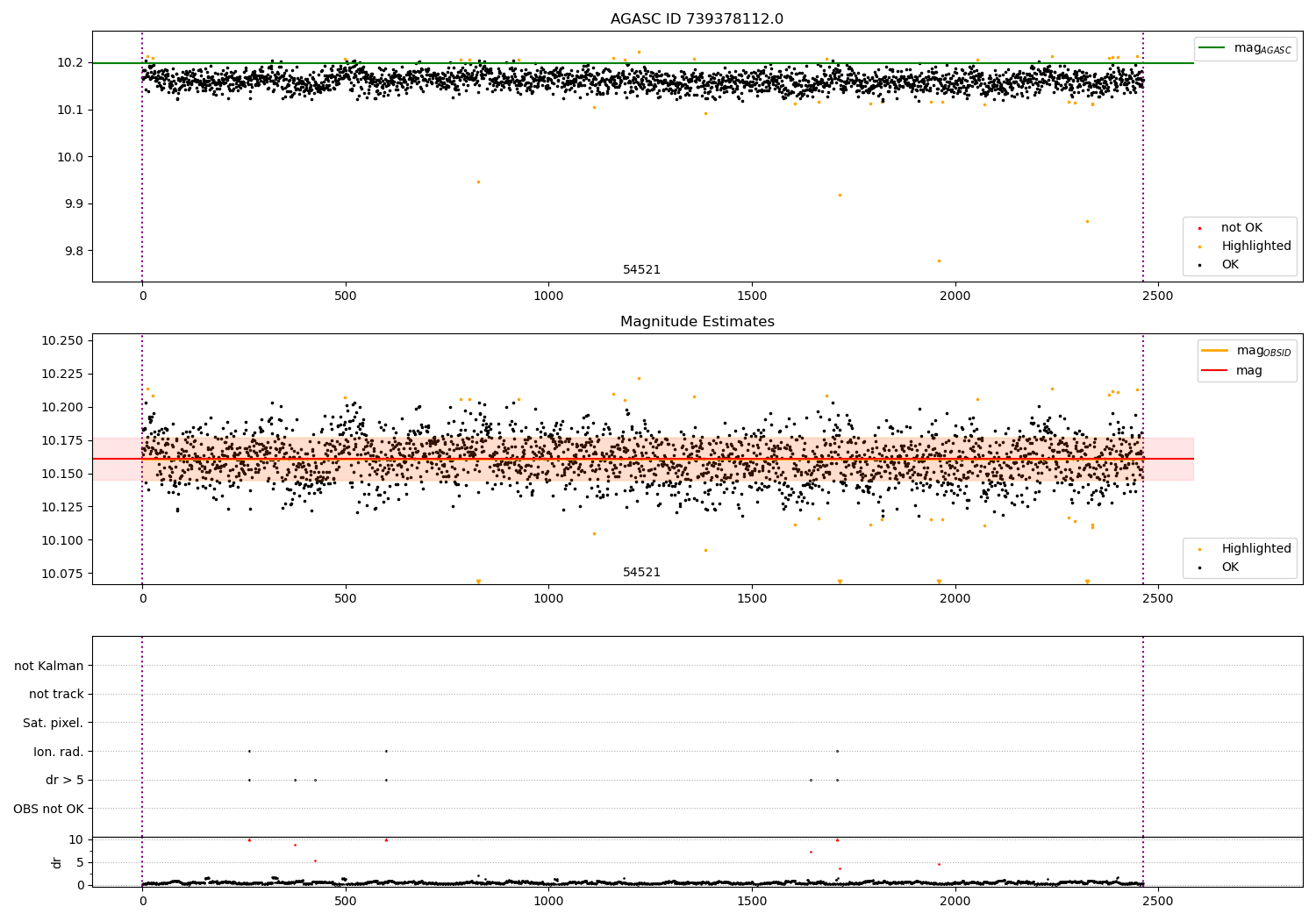Click the 10.200 y-tick in middle plot
This screenshot has height=921, width=1316.
coord(62,408)
